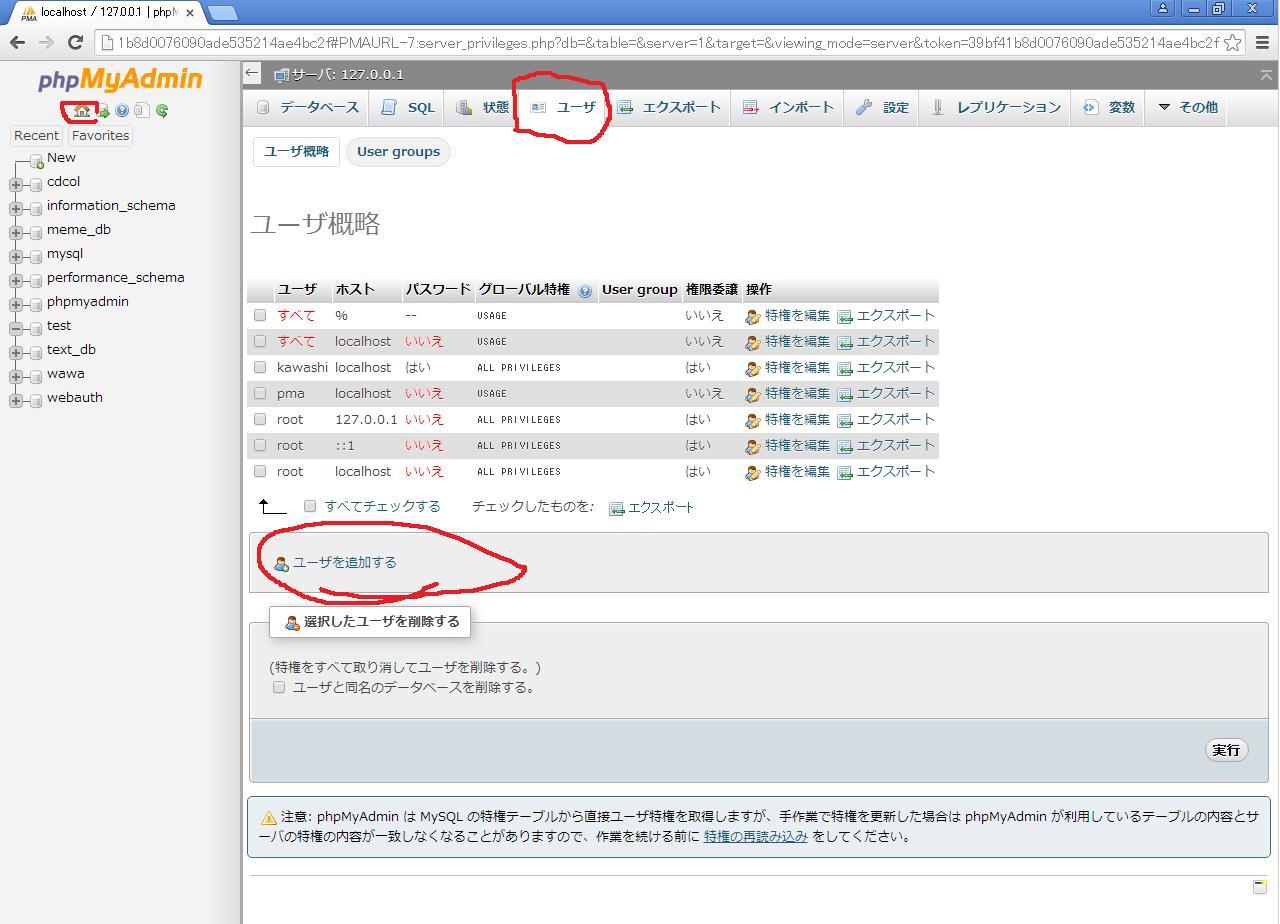Click the サーバ: 127.0.0.1 breadcrumb
This screenshot has width=1280, height=924.
click(x=348, y=75)
